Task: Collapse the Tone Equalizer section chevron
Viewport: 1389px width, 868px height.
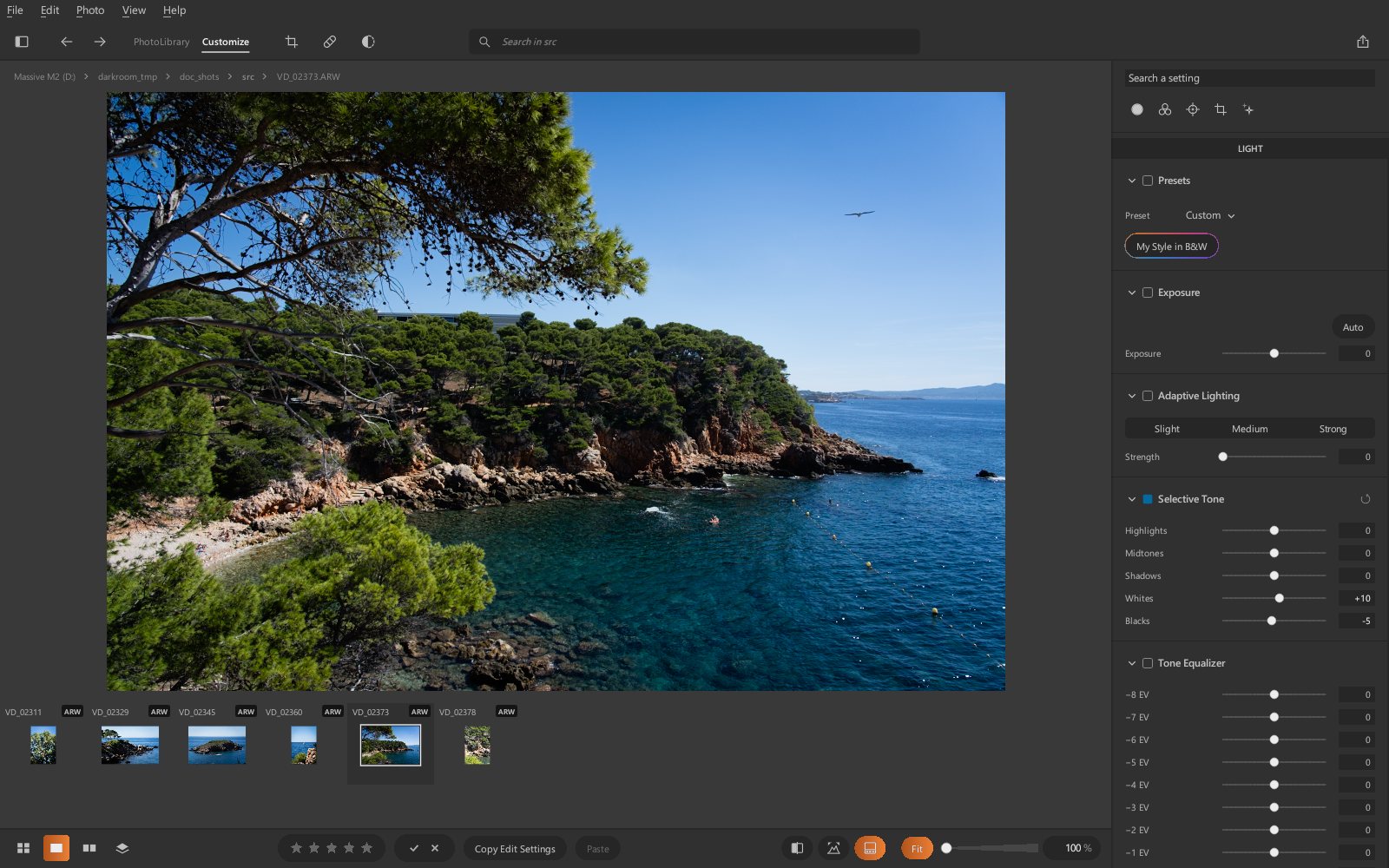Action: (1131, 663)
